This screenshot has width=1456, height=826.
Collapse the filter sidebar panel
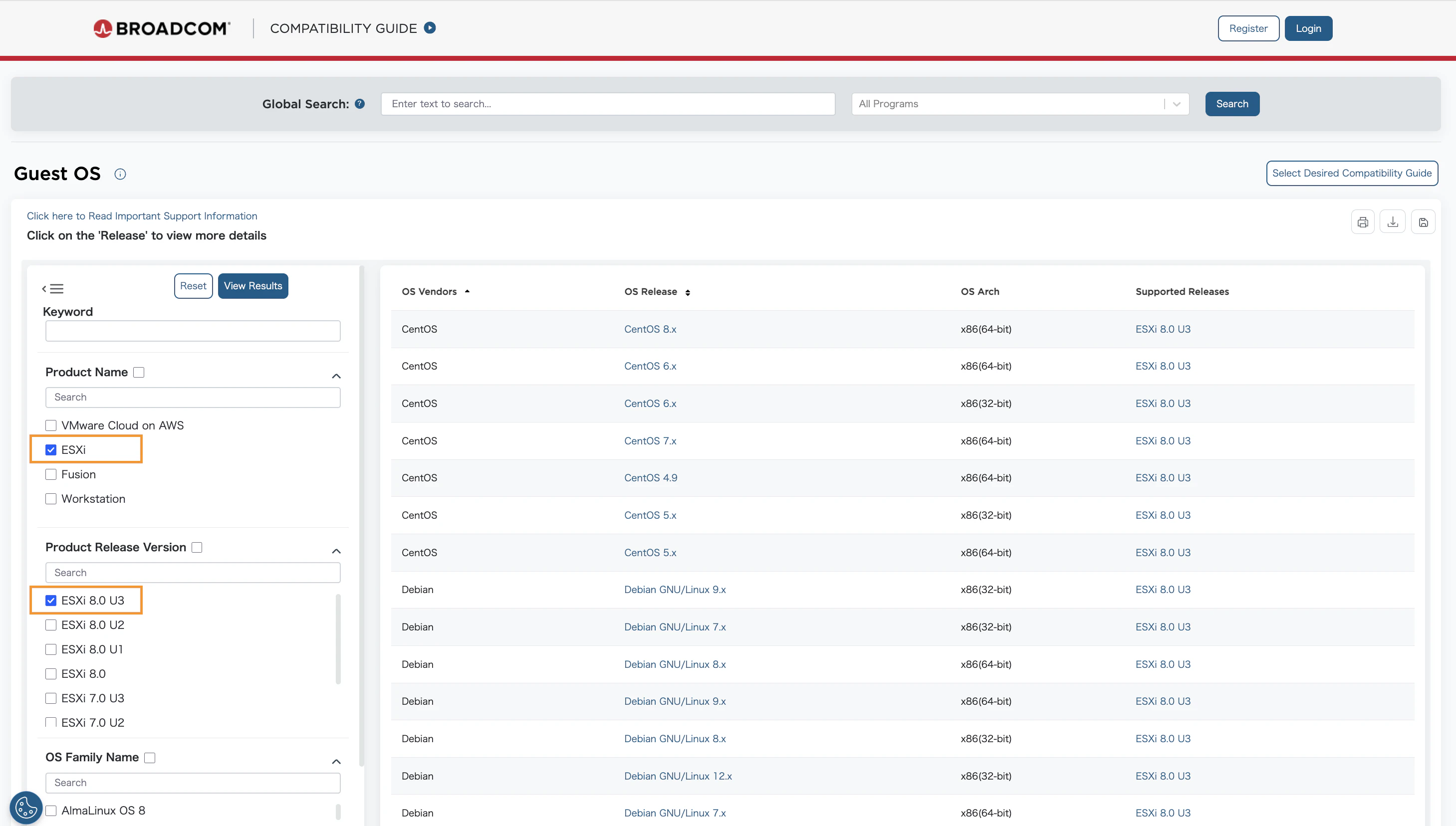pyautogui.click(x=53, y=289)
